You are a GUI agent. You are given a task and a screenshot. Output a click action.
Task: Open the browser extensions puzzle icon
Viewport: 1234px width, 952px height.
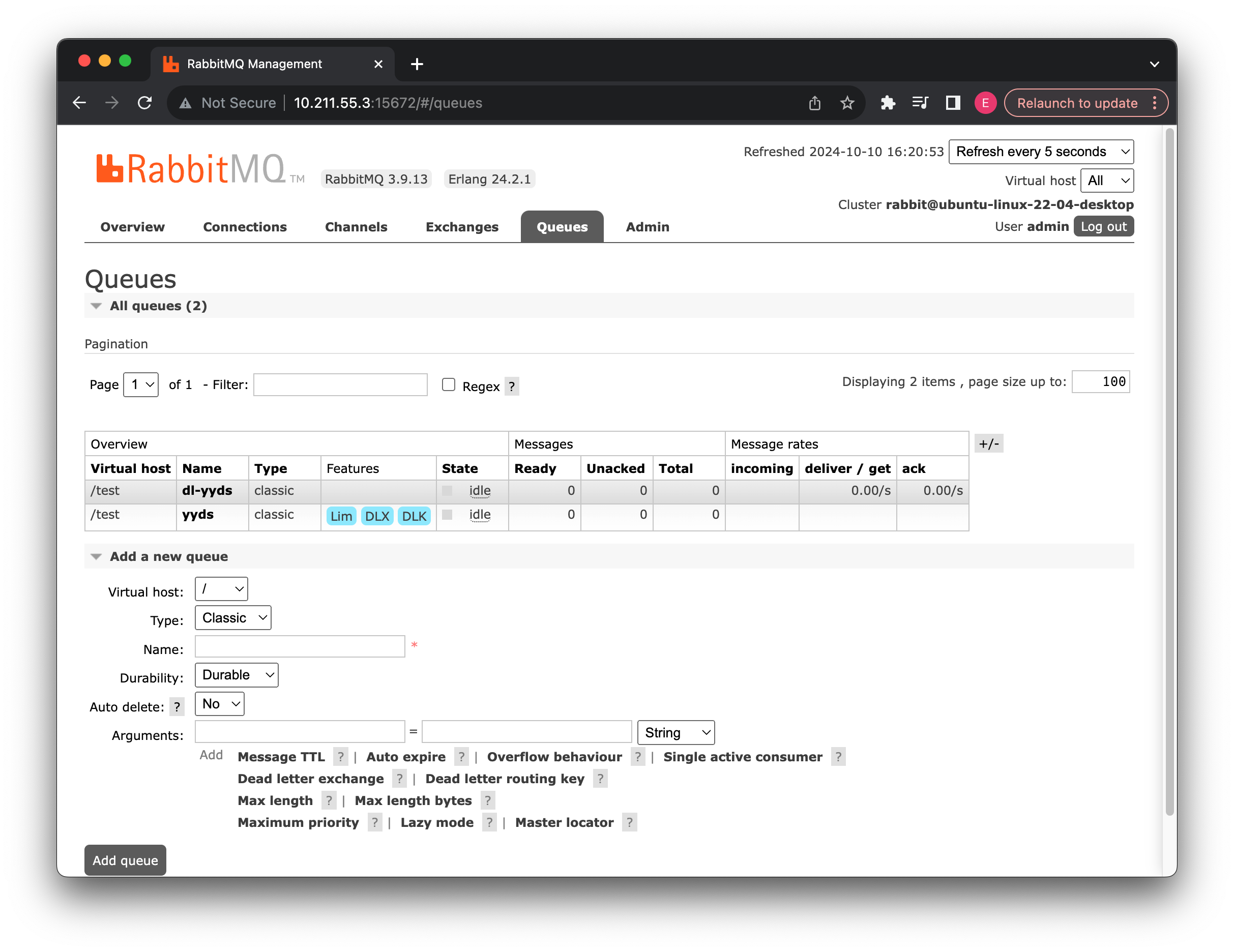tap(888, 103)
